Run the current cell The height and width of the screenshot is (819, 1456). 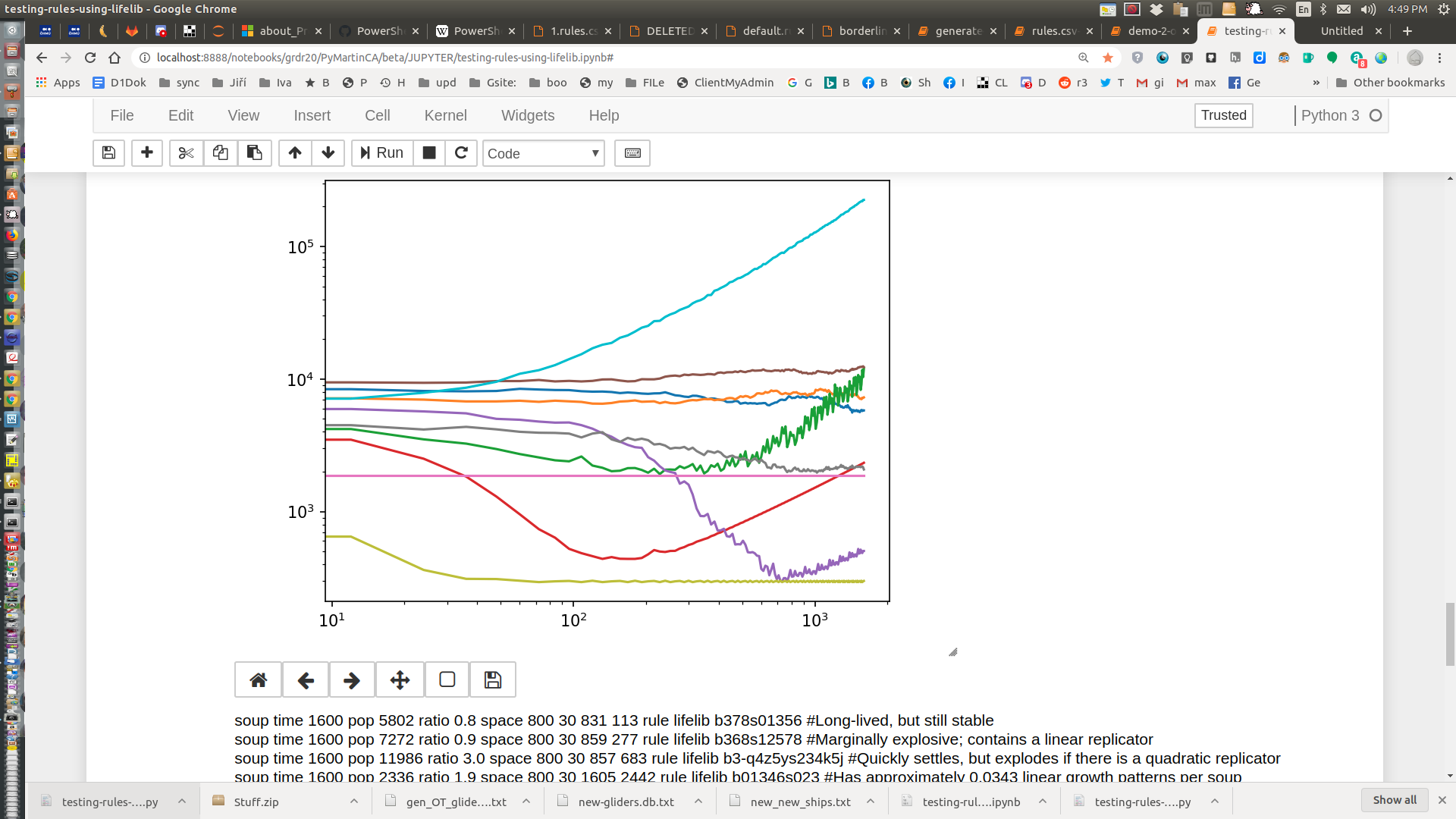[x=382, y=153]
